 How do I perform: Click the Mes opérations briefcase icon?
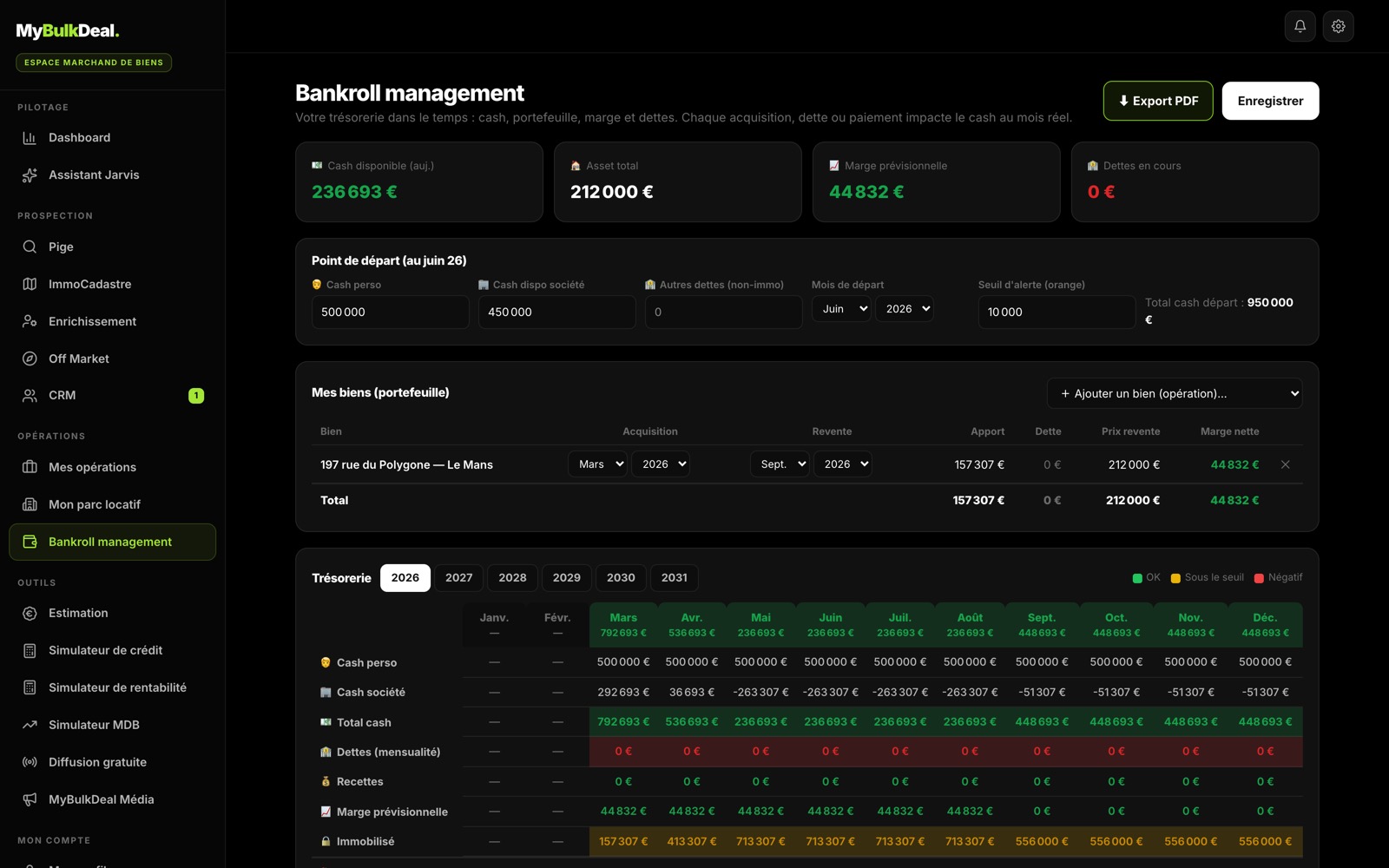(x=30, y=467)
